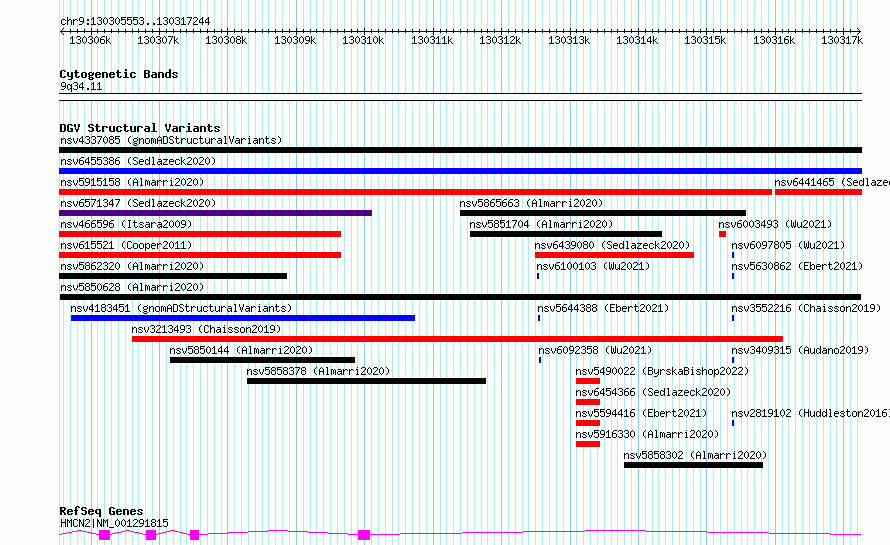The width and height of the screenshot is (890, 545).
Task: Click the nsv3409315 (Audano2019) label
Action: tap(800, 350)
